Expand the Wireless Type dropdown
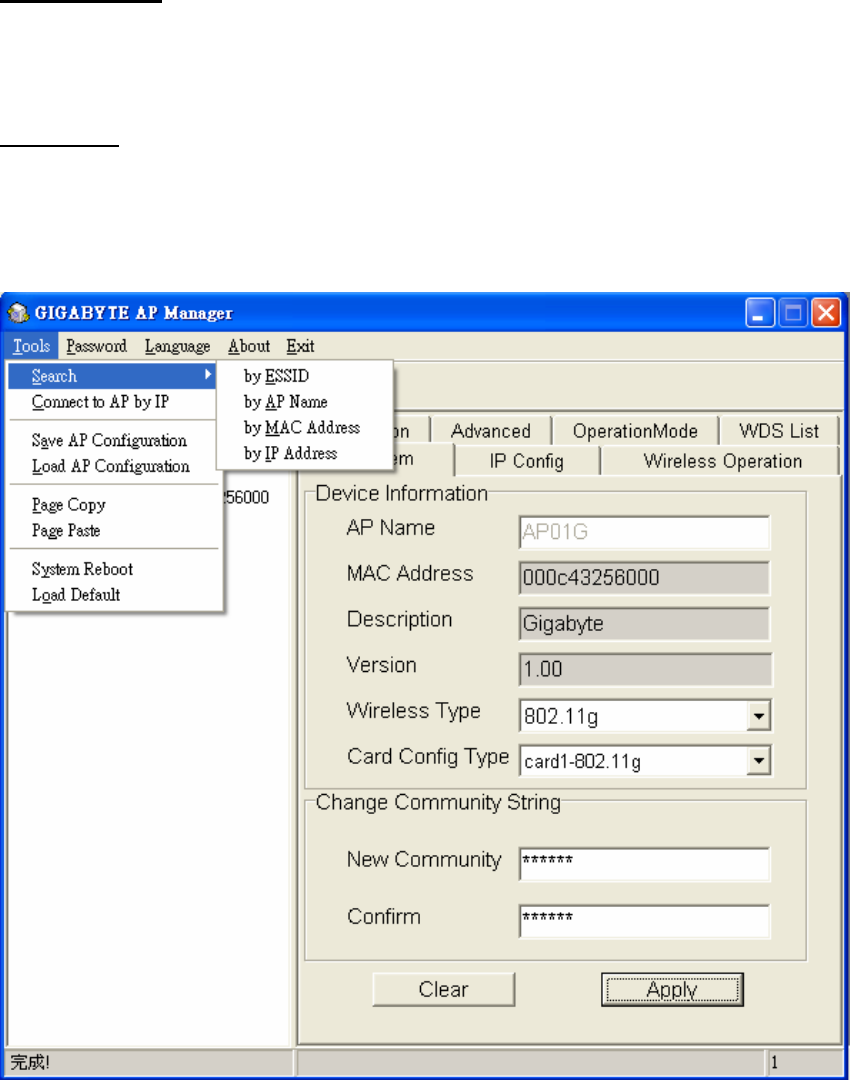850x1080 pixels. tap(758, 716)
